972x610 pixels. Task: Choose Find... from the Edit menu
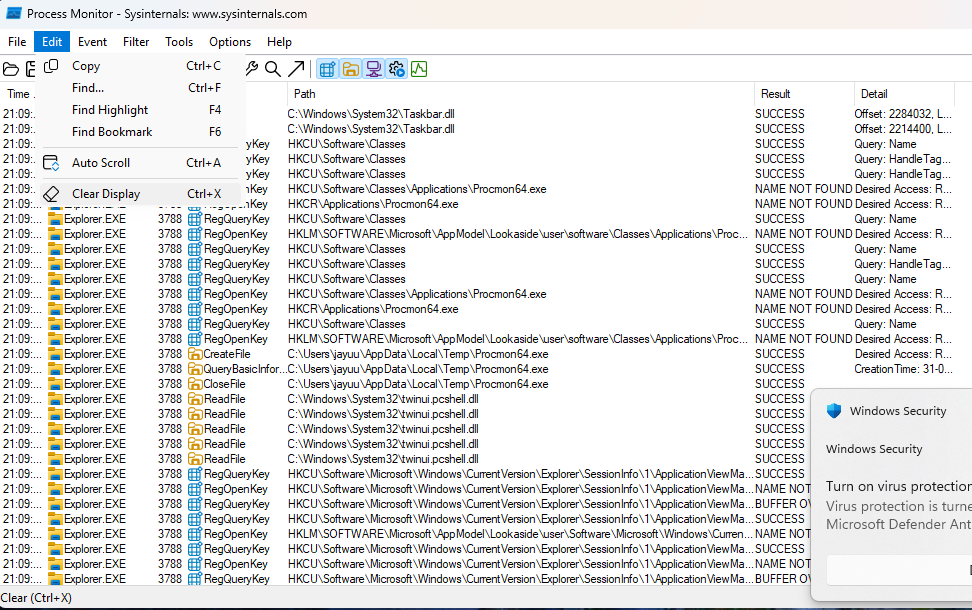(139, 88)
